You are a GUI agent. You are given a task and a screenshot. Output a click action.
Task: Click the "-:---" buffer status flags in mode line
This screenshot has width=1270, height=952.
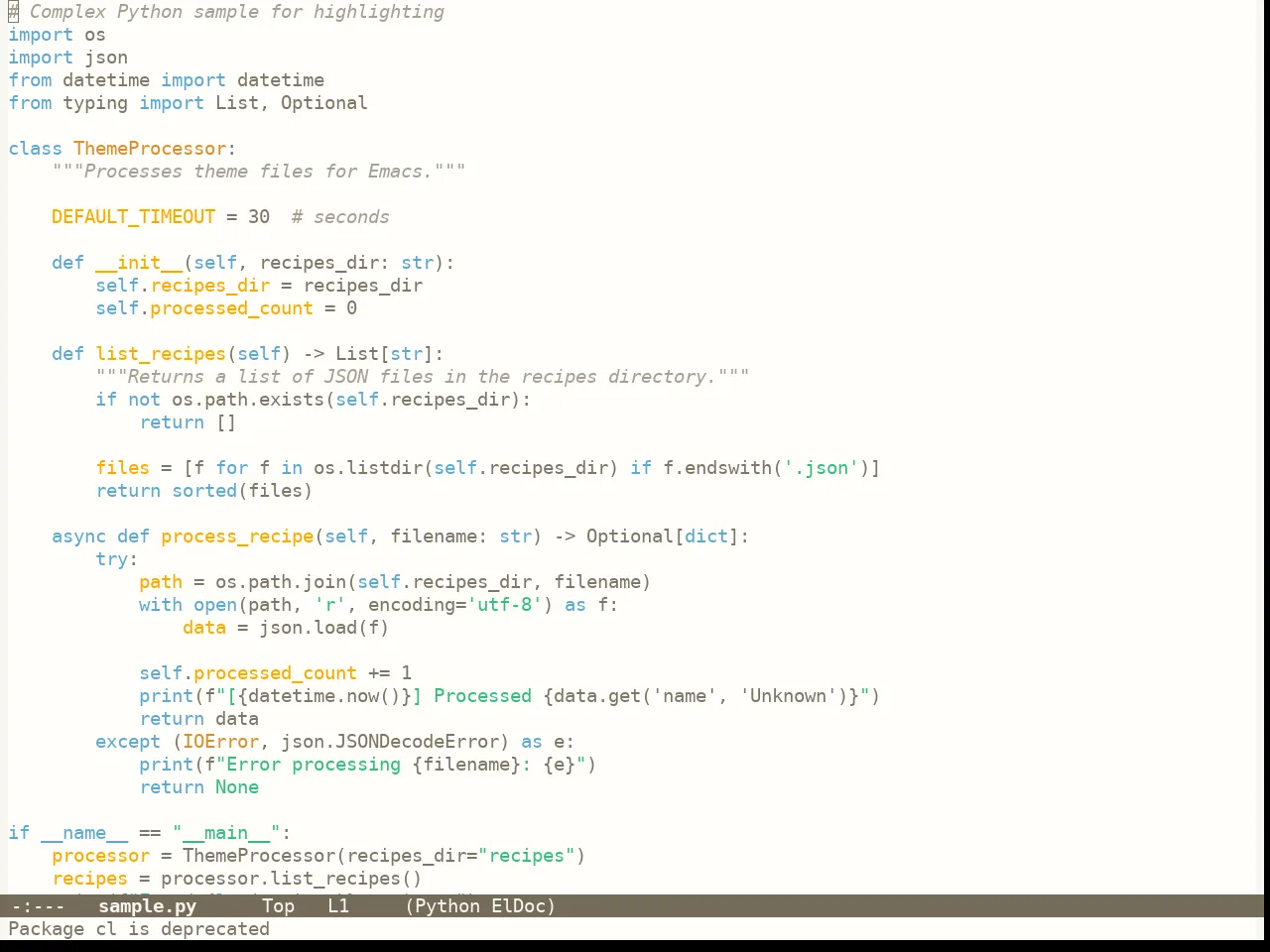(x=37, y=906)
